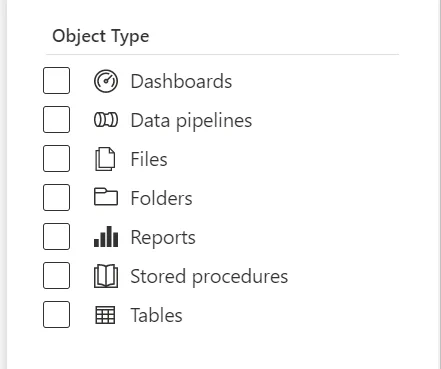Check the Tables checkbox

coord(56,315)
